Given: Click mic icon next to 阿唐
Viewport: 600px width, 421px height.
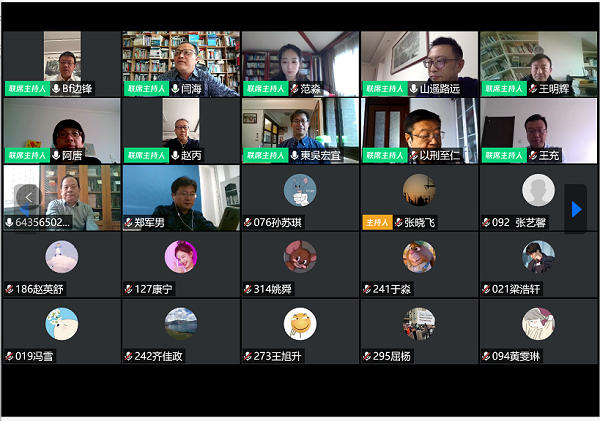Looking at the screenshot, I should point(56,155).
